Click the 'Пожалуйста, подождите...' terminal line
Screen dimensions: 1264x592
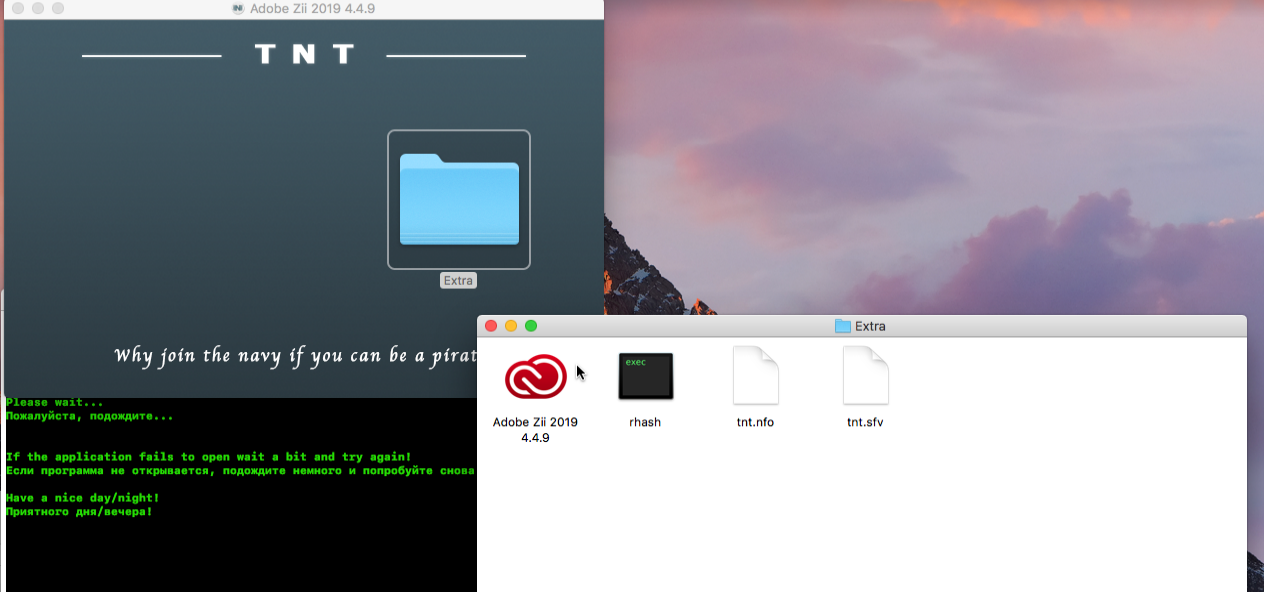pos(89,415)
